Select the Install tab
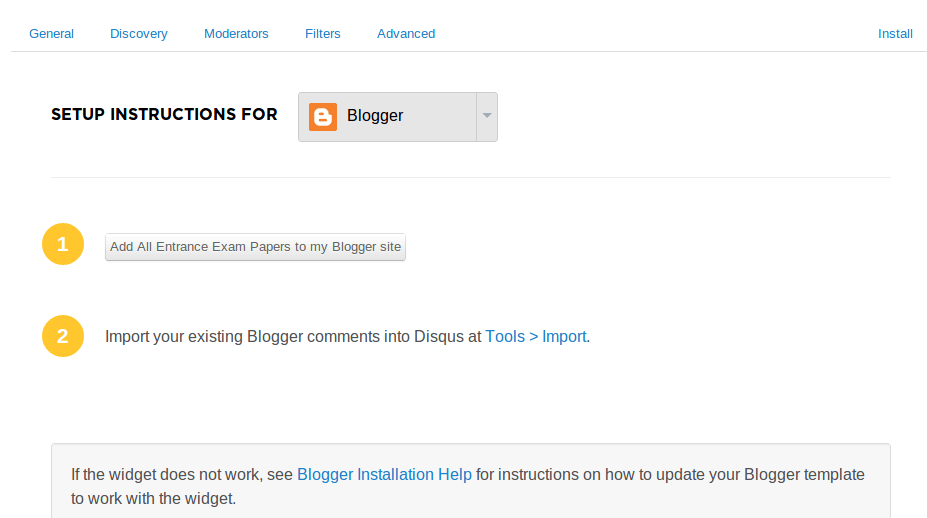The width and height of the screenshot is (927, 518). point(895,34)
